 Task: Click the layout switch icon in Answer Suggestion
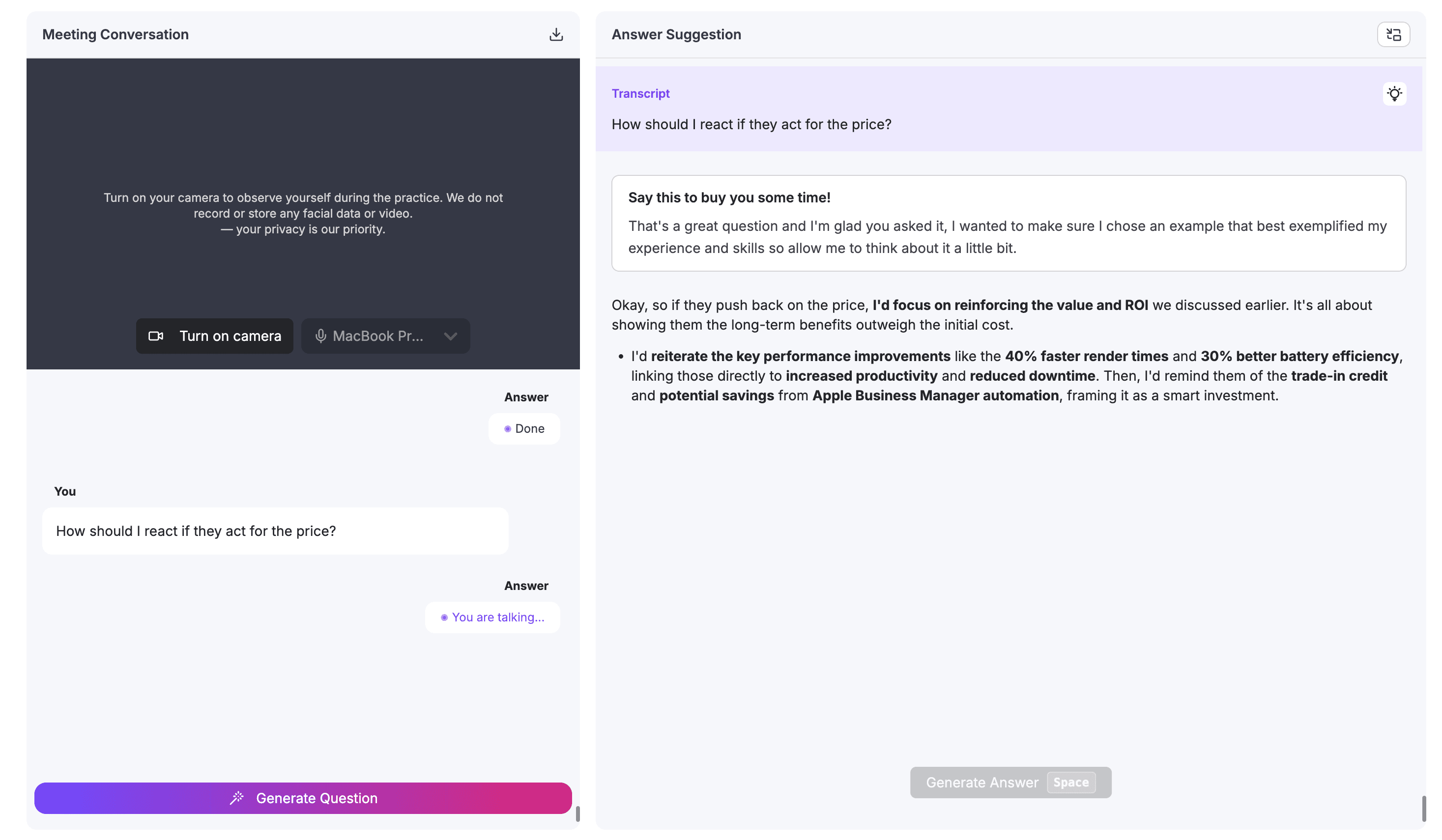(x=1393, y=34)
